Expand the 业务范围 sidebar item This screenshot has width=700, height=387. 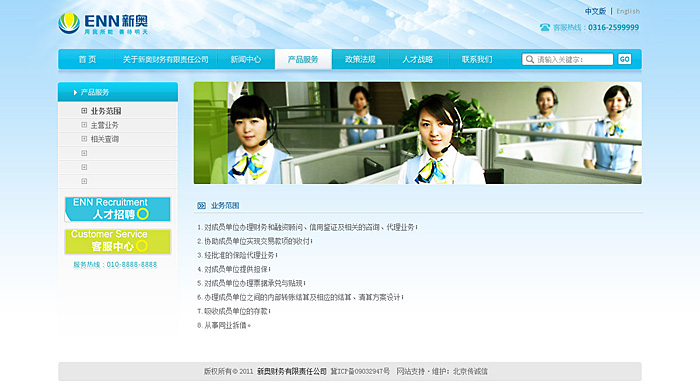pos(84,111)
